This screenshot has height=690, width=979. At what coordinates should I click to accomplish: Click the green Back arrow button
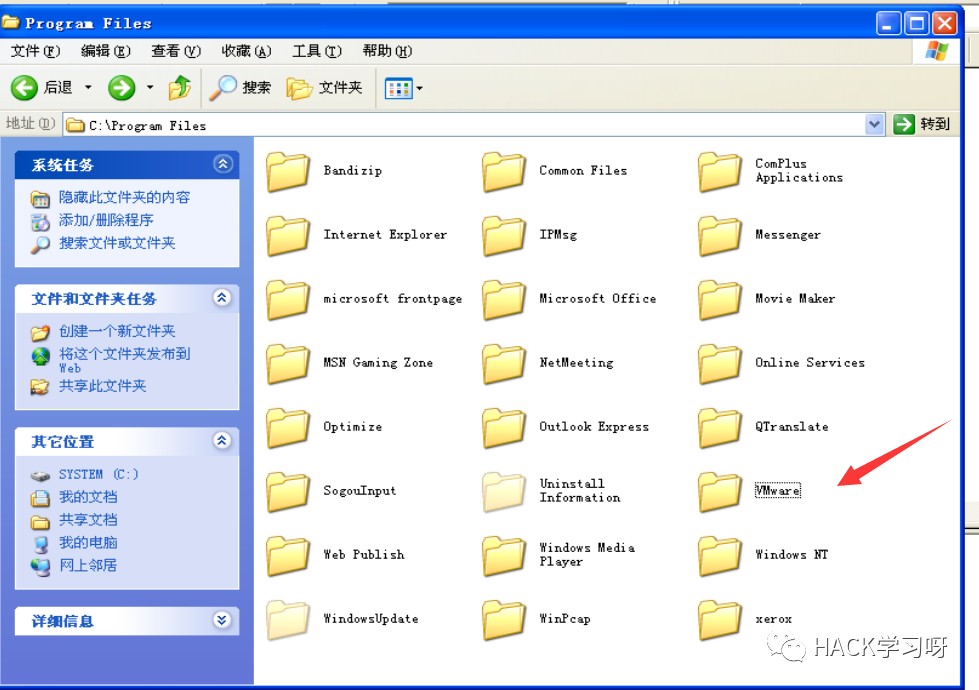[24, 88]
